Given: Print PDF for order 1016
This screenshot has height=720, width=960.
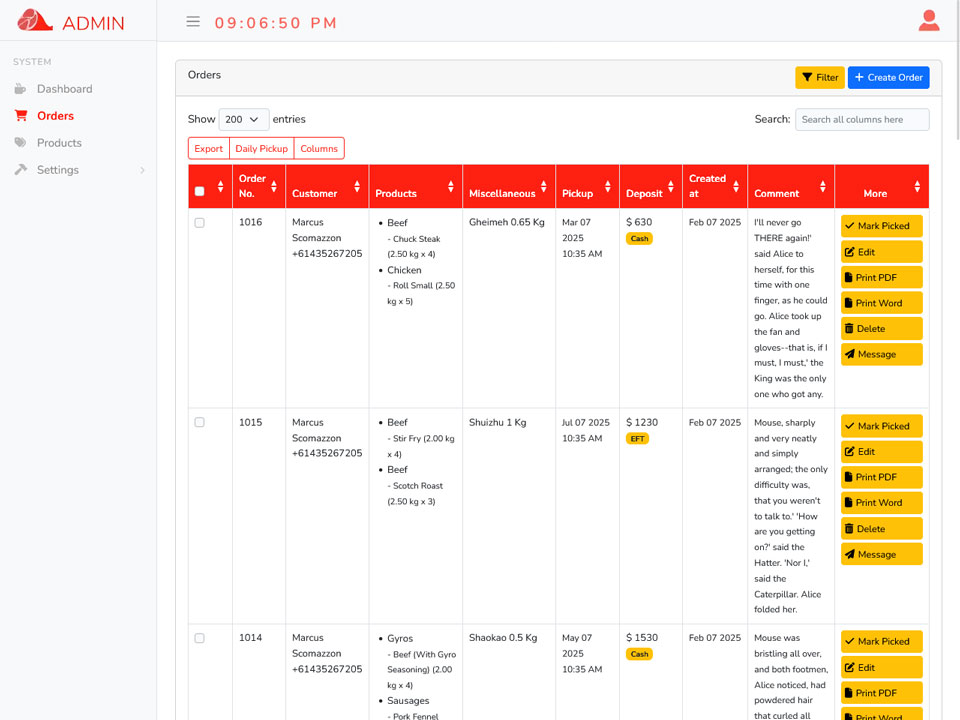Looking at the screenshot, I should pos(882,277).
